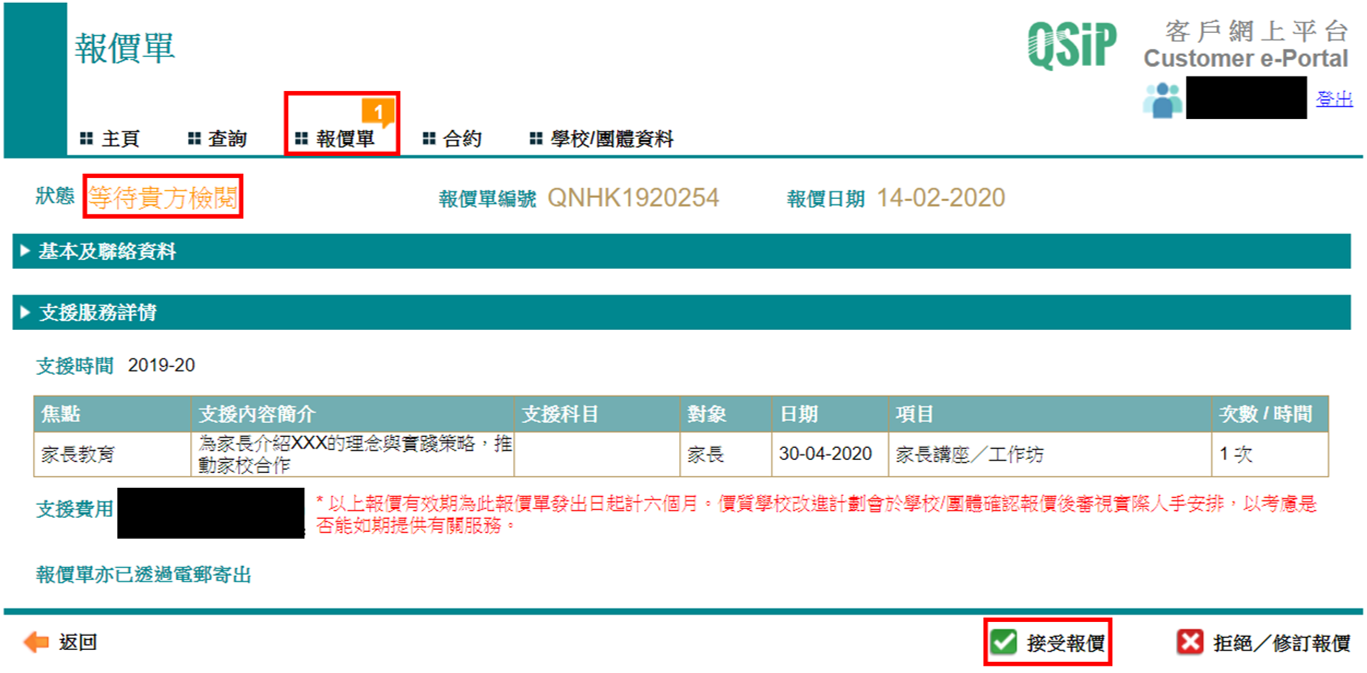Click the red X reject icon
The image size is (1367, 673).
pos(1190,642)
